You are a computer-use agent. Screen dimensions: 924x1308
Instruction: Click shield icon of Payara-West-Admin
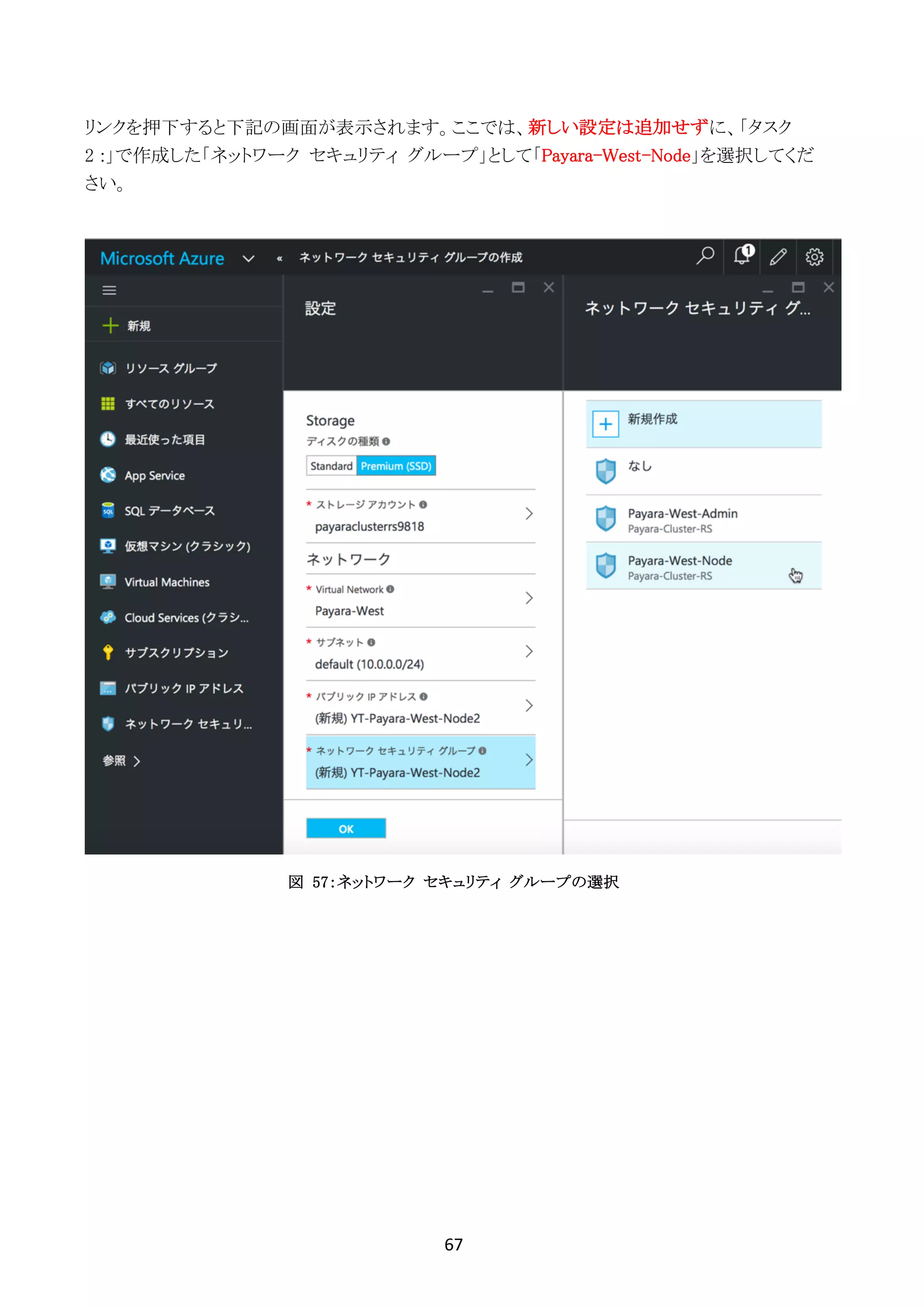606,519
